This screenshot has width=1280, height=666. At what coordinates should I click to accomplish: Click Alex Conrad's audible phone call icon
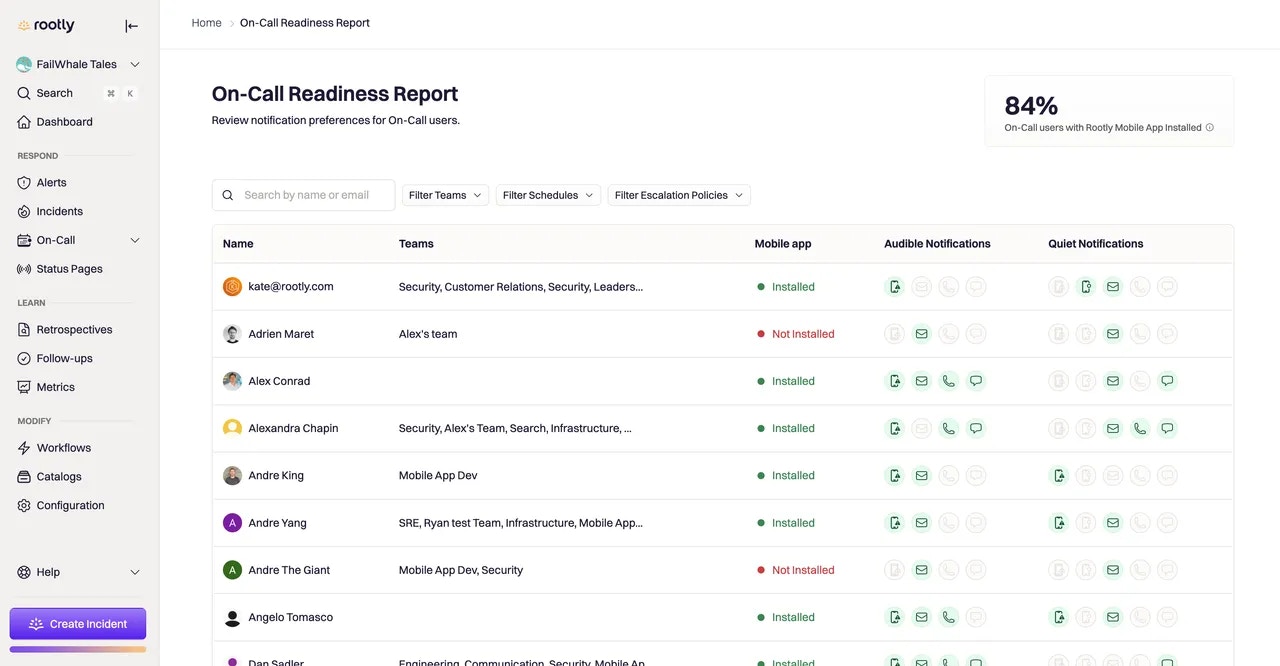pos(948,381)
